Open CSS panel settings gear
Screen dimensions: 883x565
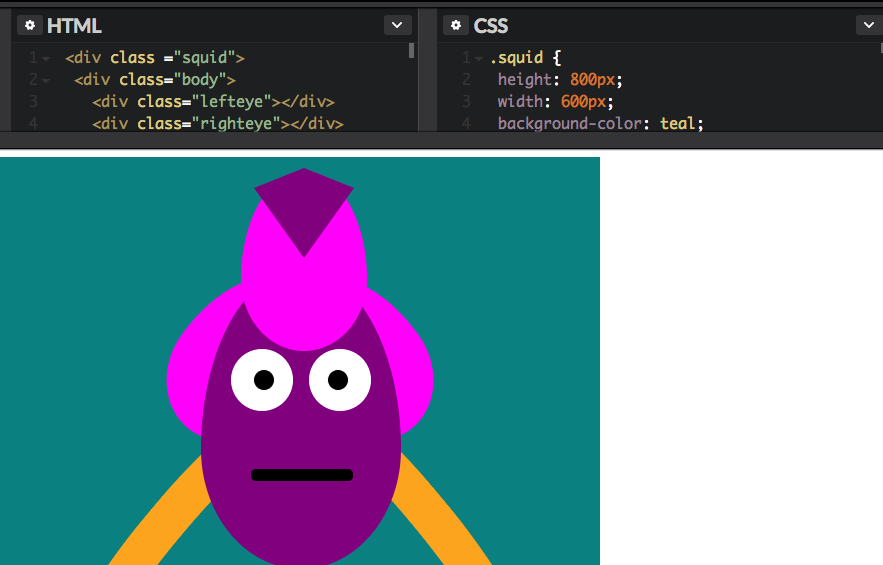tap(456, 26)
